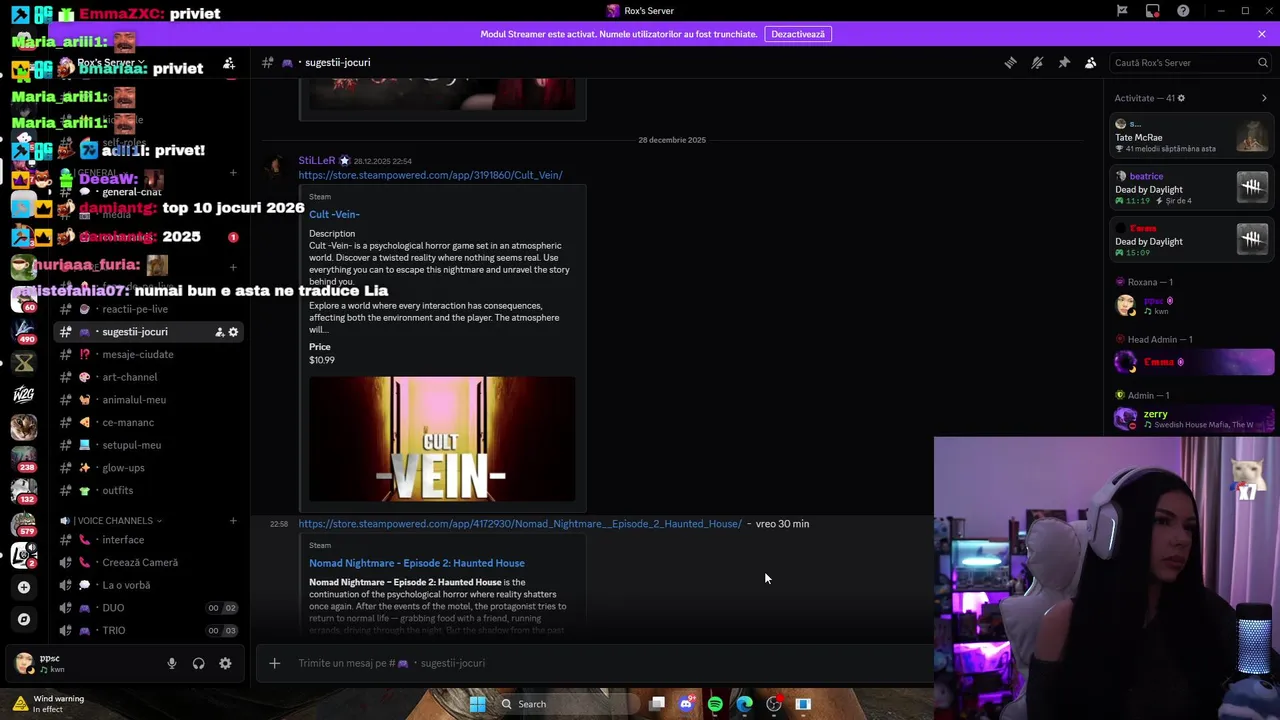The width and height of the screenshot is (1280, 720).
Task: Open Inbox icon in title bar
Action: click(1153, 11)
